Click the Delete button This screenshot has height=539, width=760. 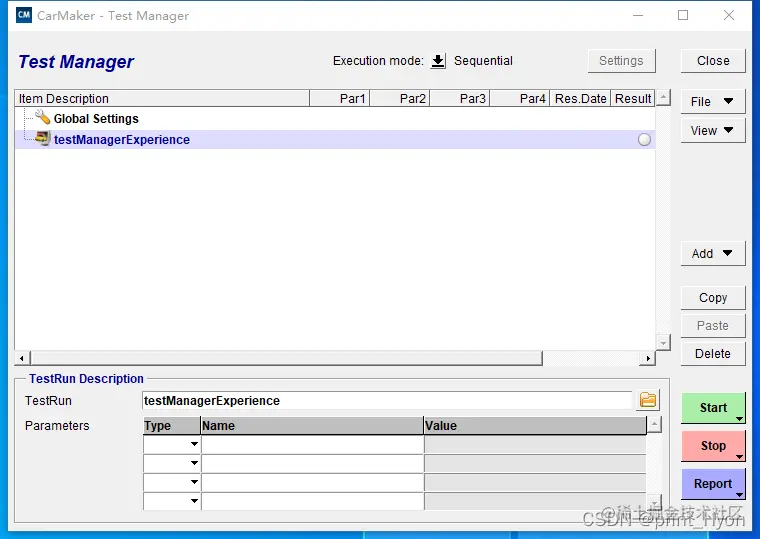coord(712,354)
